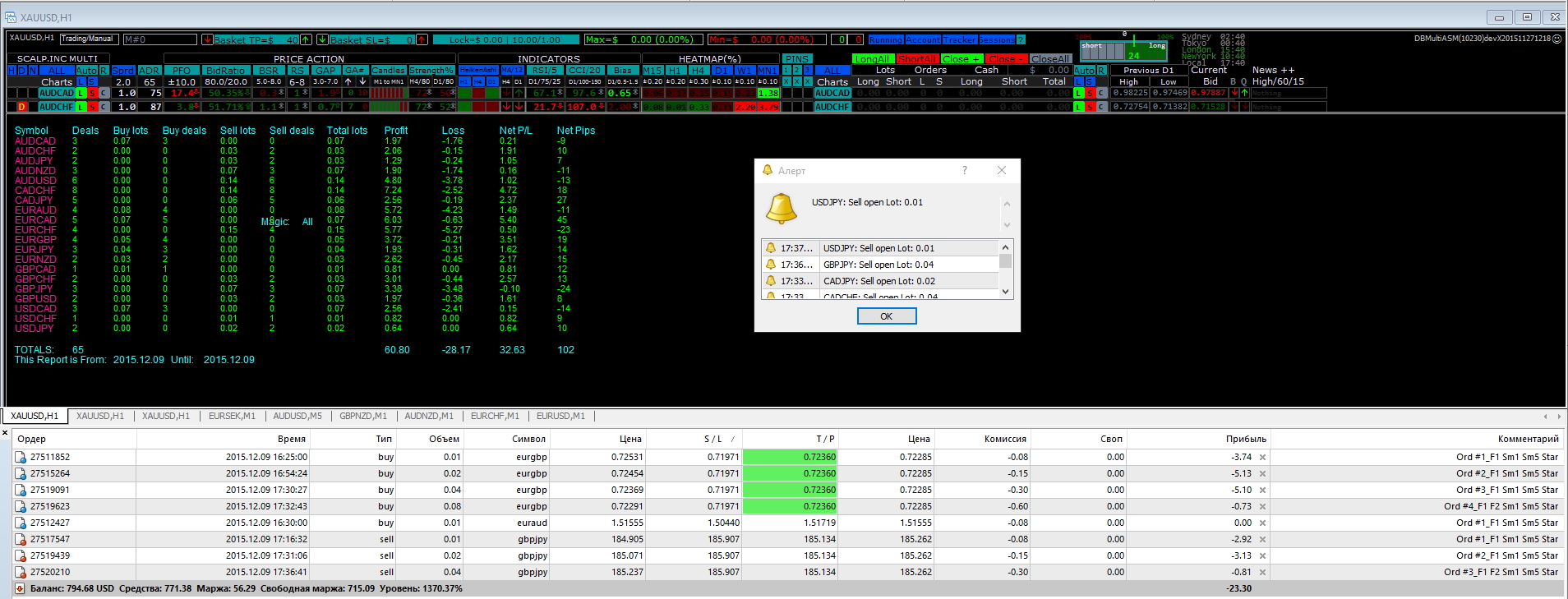1568x599 pixels.
Task: Toggle the HeikenAshi H1 timeframe button
Action: tap(464, 81)
